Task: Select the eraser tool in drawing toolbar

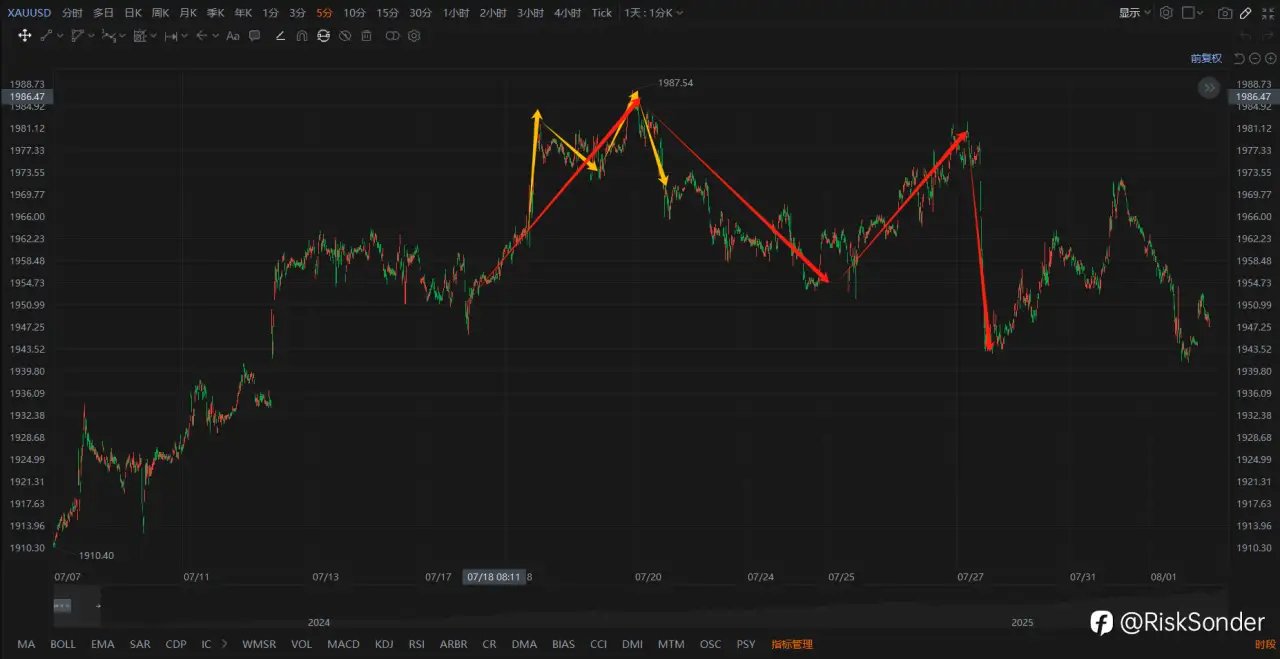Action: [280, 35]
